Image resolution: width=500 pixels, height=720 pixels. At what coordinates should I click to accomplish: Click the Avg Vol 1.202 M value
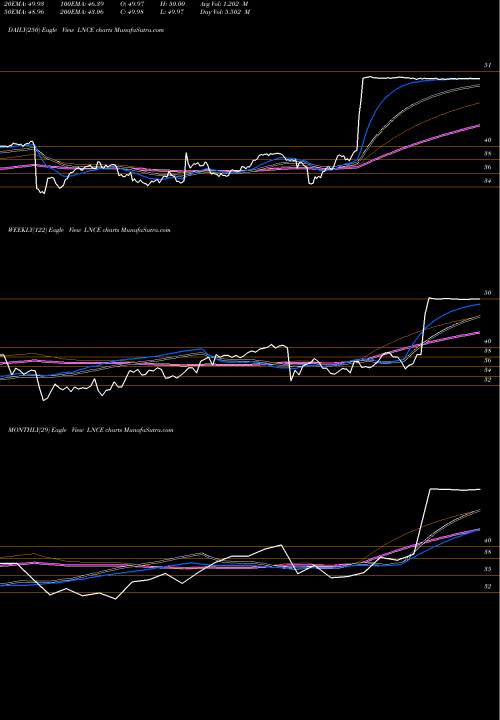(225, 4)
